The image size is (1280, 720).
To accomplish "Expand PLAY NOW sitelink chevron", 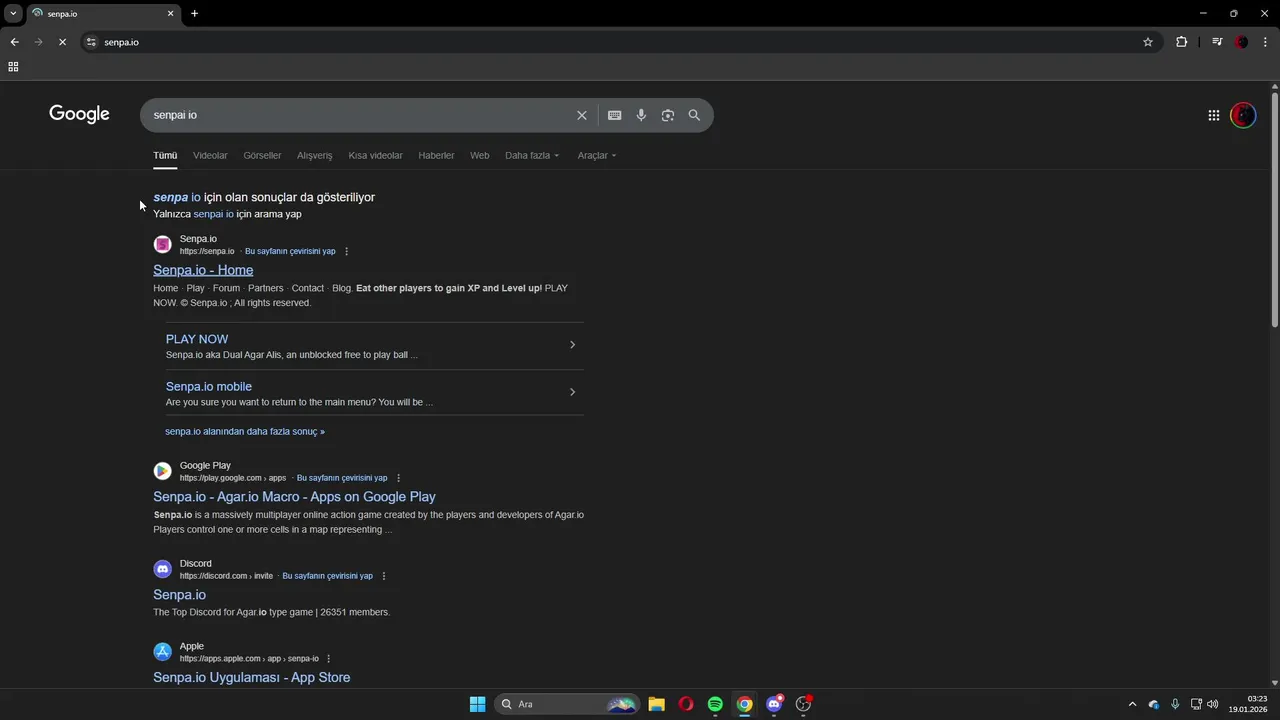I will pyautogui.click(x=572, y=345).
